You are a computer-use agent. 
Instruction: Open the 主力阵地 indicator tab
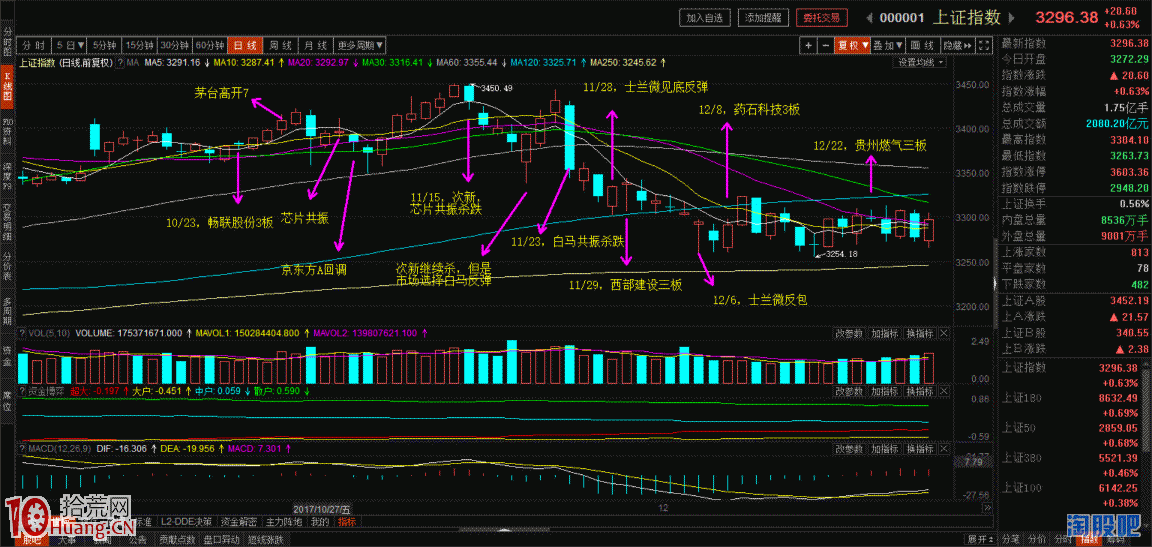[282, 522]
